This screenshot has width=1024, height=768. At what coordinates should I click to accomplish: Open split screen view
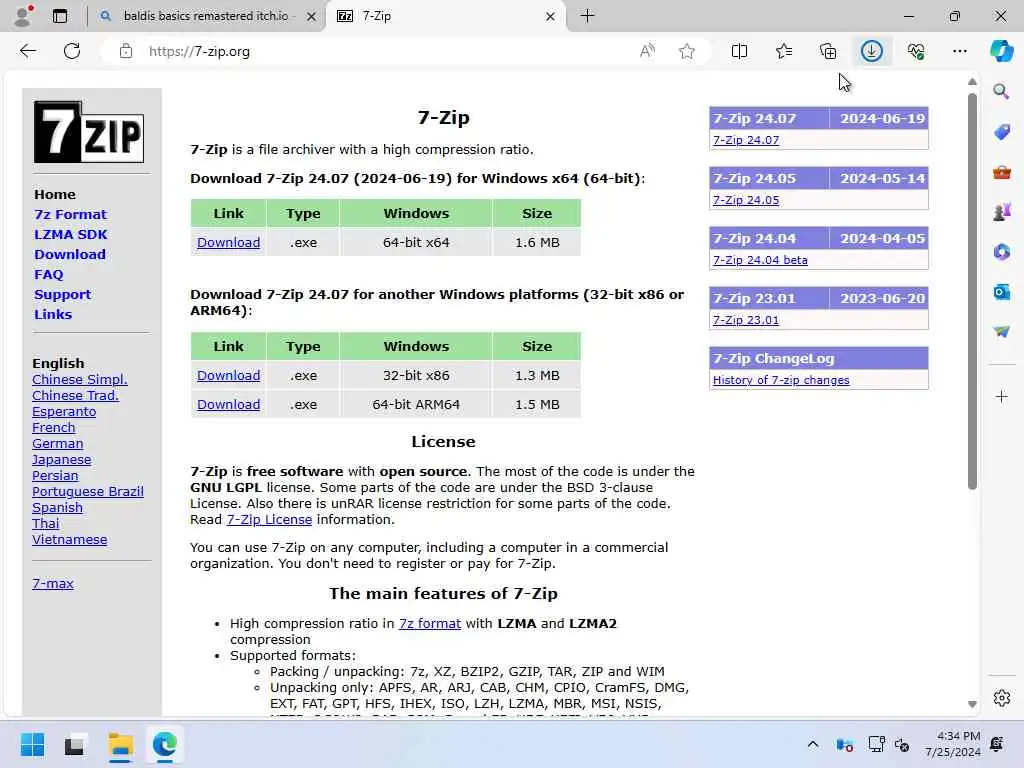pos(739,51)
